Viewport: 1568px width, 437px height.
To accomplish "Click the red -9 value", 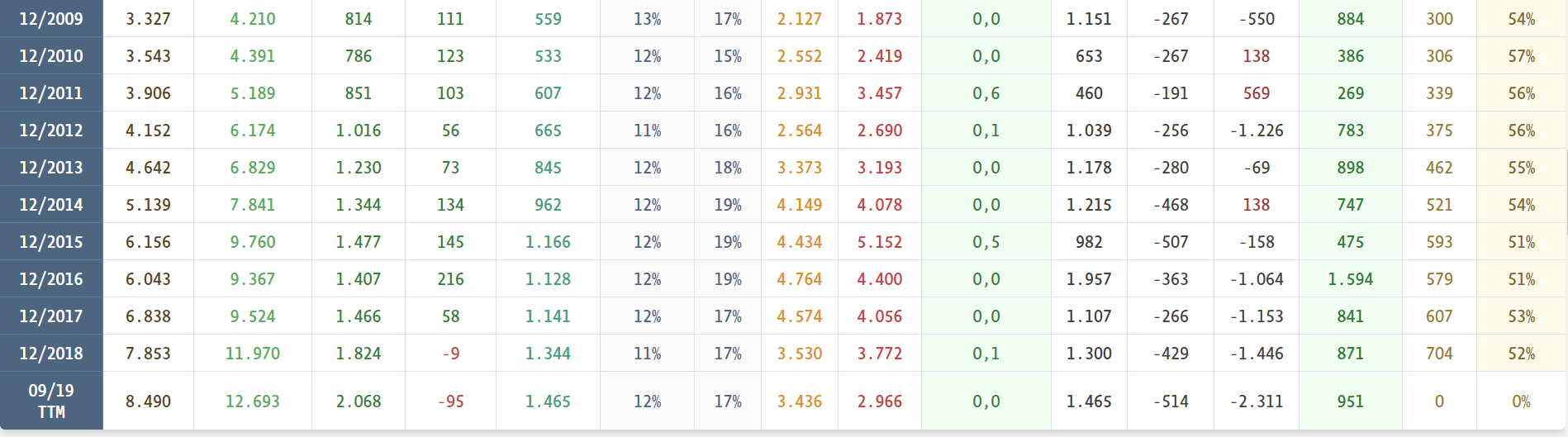I will (x=451, y=354).
